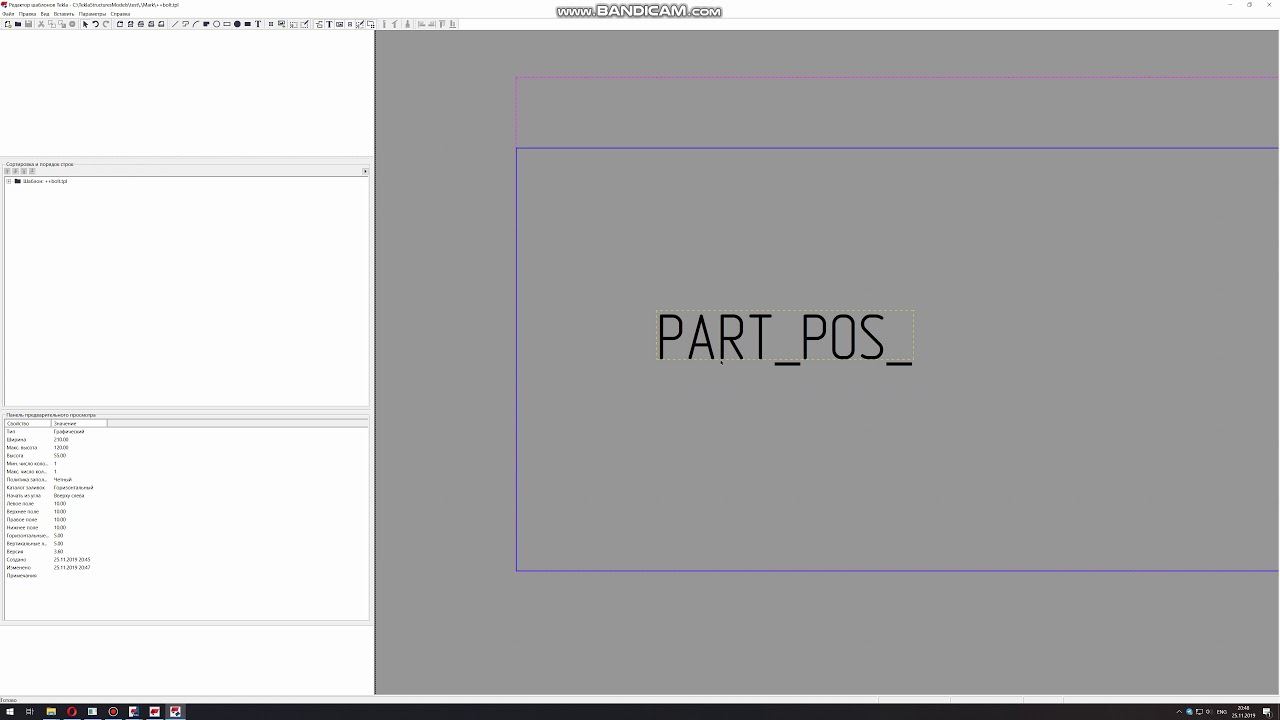1280x720 pixels.
Task: Click the Тип value Графический
Action: tap(69, 431)
